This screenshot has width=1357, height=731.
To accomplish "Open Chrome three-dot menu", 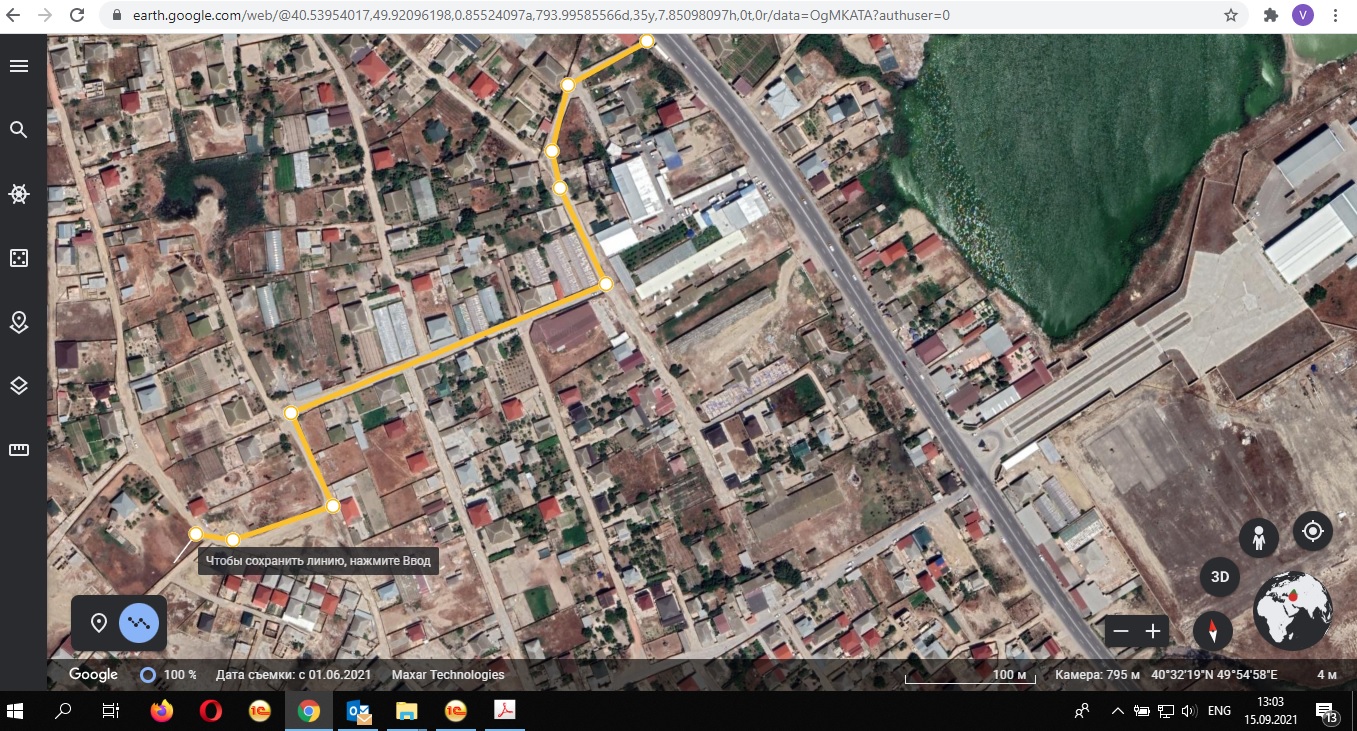I will pos(1336,16).
